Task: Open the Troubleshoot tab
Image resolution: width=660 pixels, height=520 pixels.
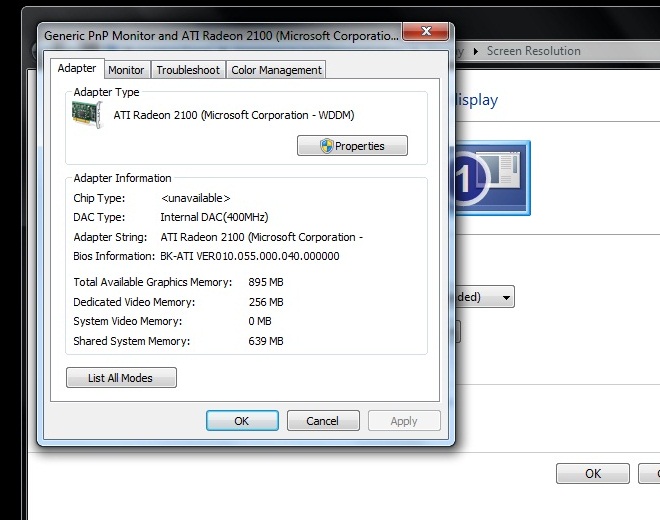Action: 188,70
